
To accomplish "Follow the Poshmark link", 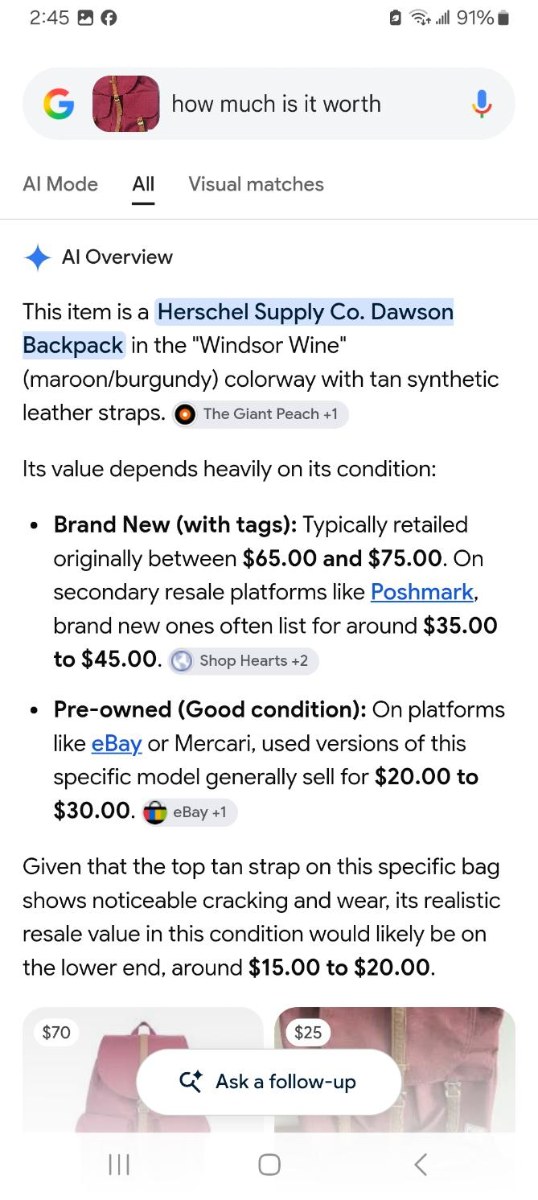I will [x=422, y=592].
